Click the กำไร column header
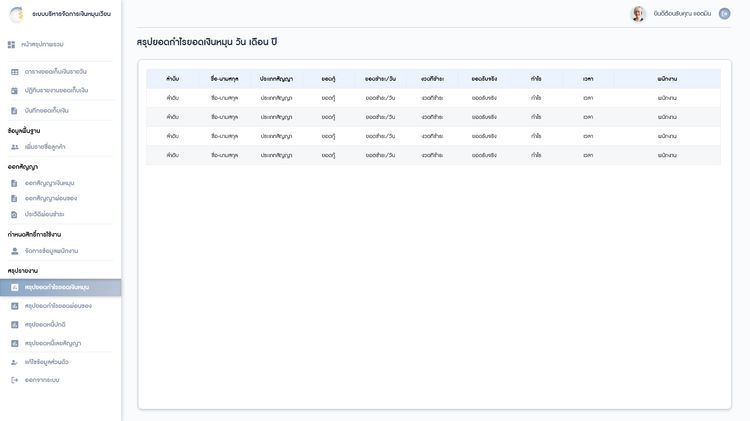The width and height of the screenshot is (750, 421). [x=537, y=78]
